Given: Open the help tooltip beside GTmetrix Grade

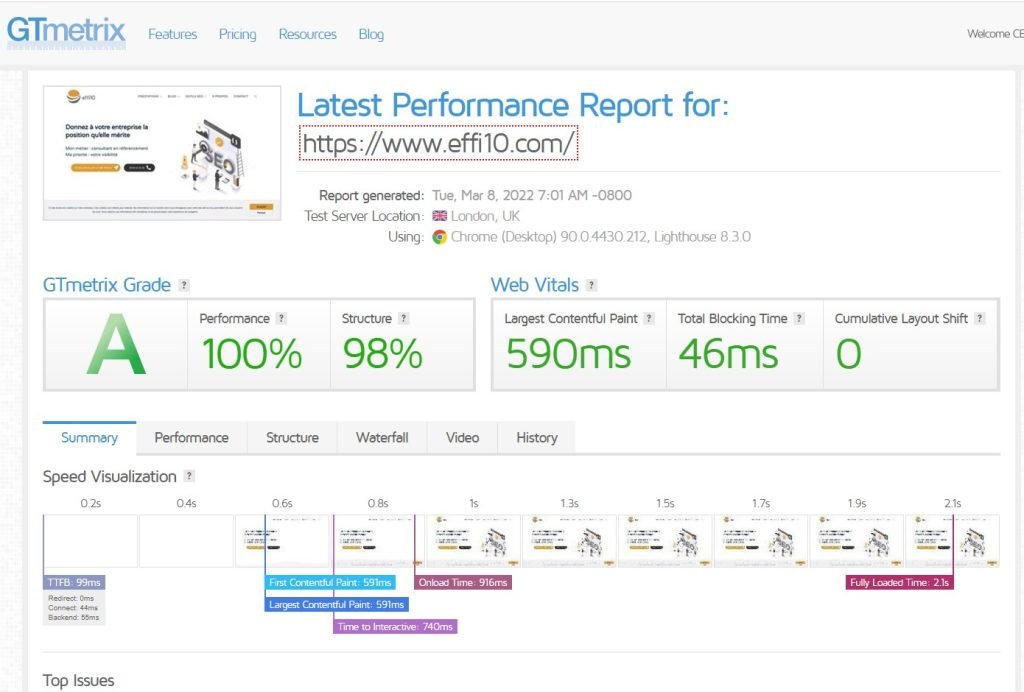Looking at the screenshot, I should [x=183, y=285].
